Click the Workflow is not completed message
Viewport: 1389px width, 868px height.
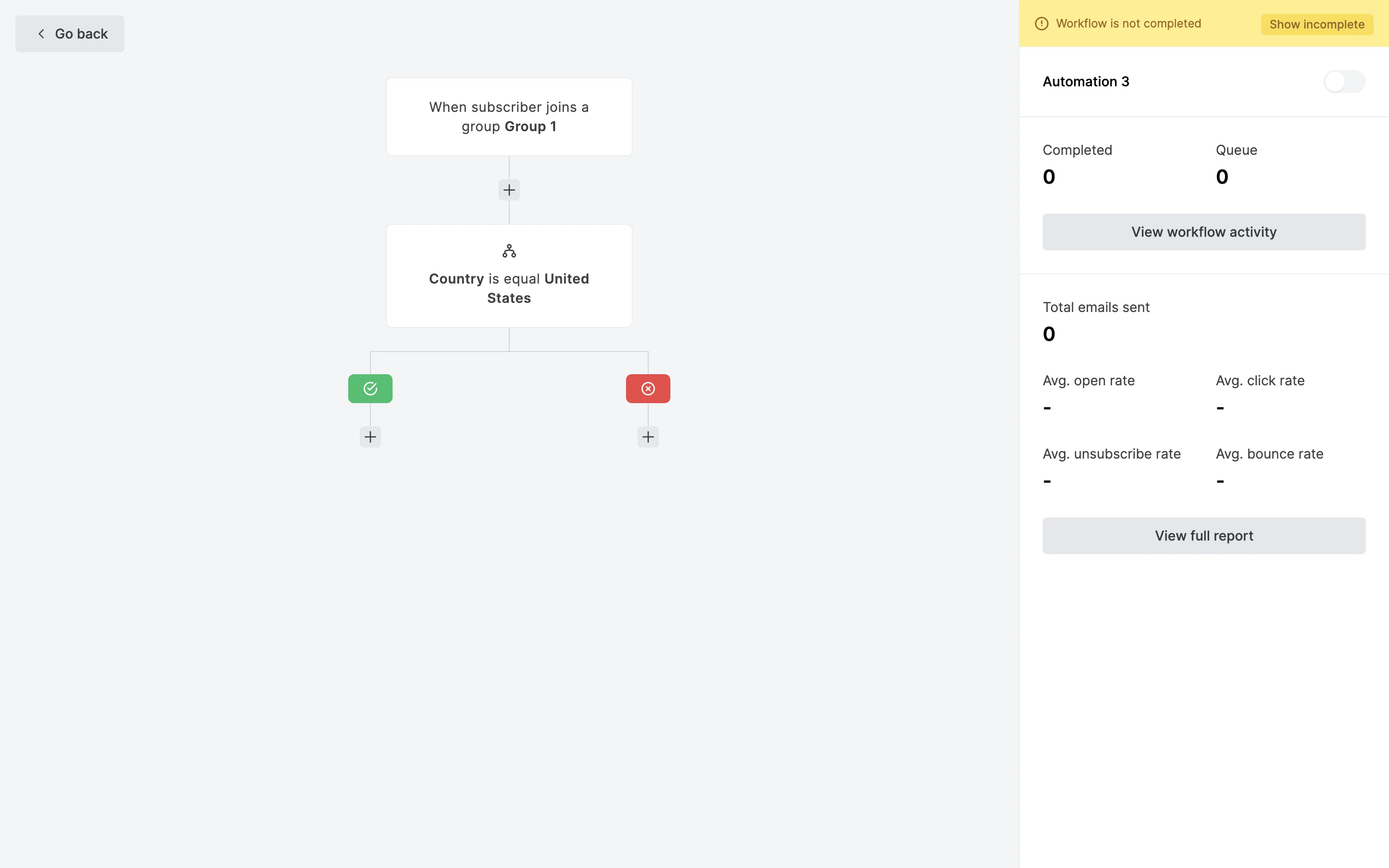point(1128,24)
